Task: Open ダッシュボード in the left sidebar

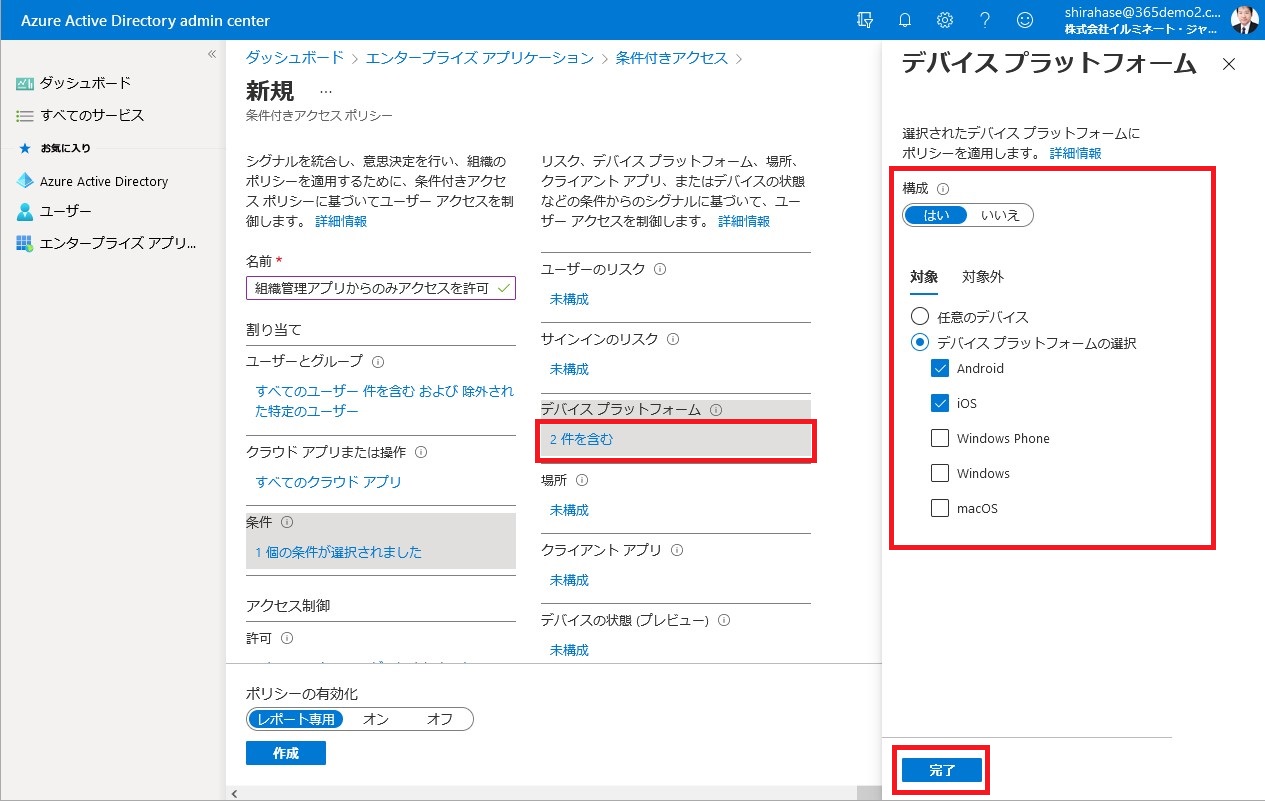Action: tap(85, 83)
